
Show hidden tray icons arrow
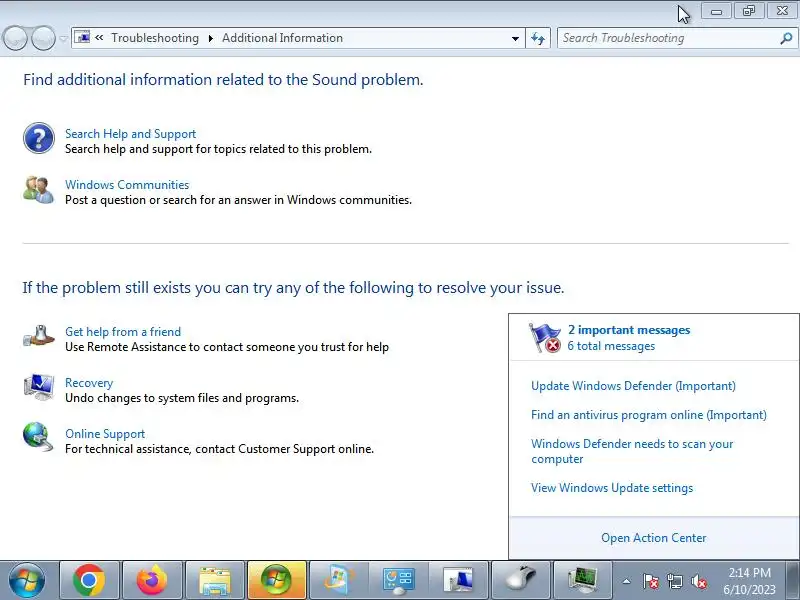627,581
